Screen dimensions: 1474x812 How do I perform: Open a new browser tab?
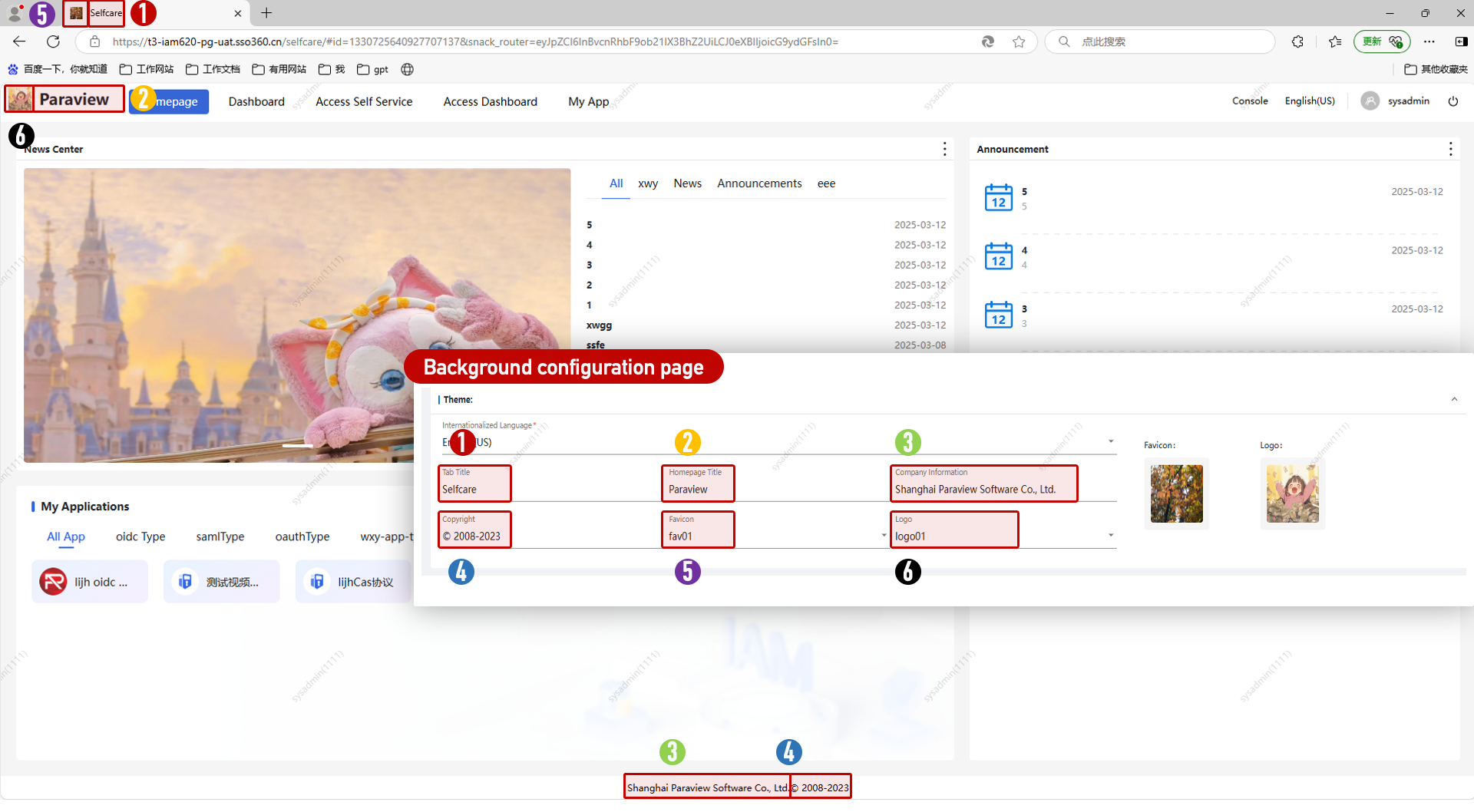tap(266, 13)
